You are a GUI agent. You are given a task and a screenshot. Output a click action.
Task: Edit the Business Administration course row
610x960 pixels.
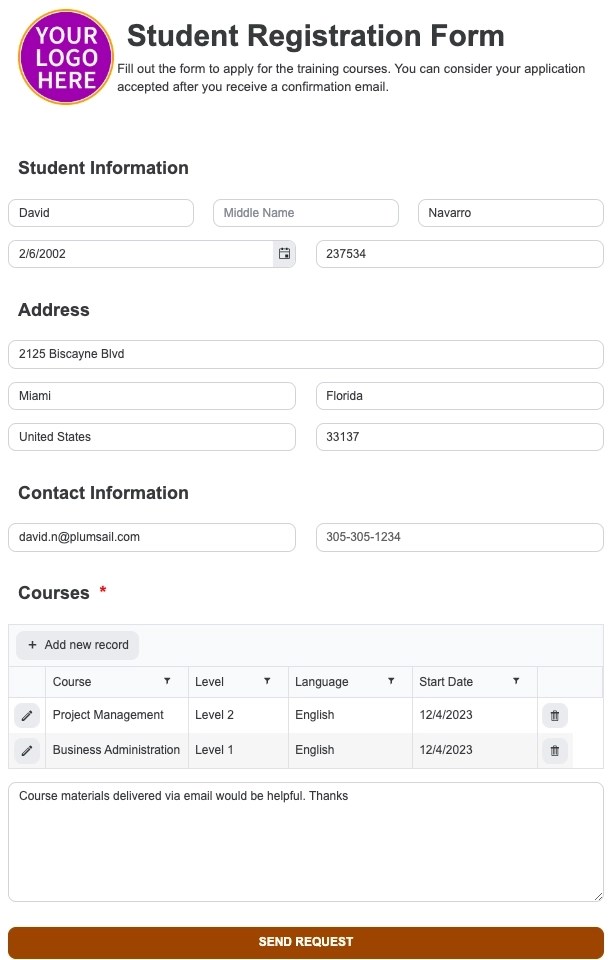[x=27, y=751]
